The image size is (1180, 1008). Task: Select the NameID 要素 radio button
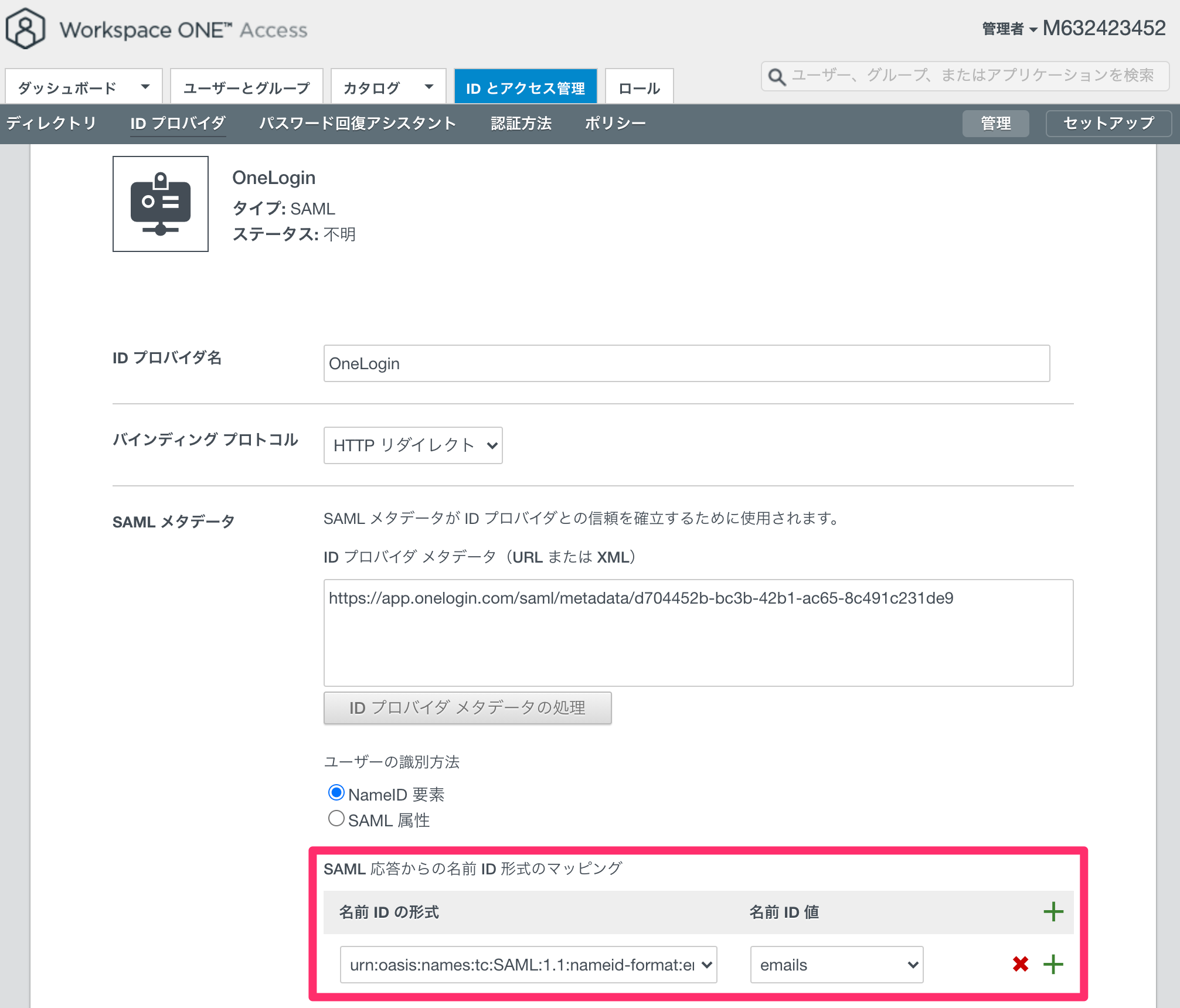336,793
